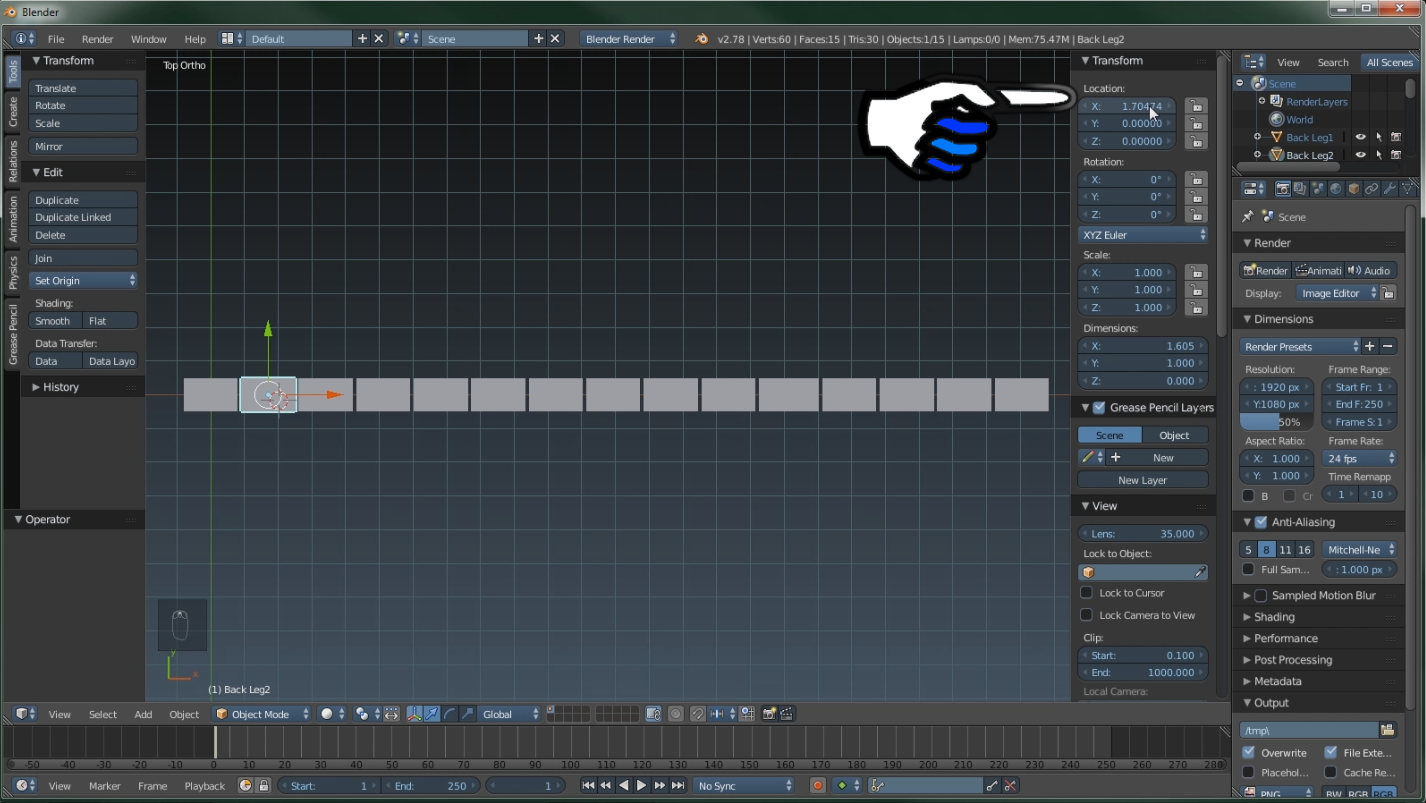The image size is (1426, 803).
Task: Click the New Layer button
Action: [x=1143, y=480]
